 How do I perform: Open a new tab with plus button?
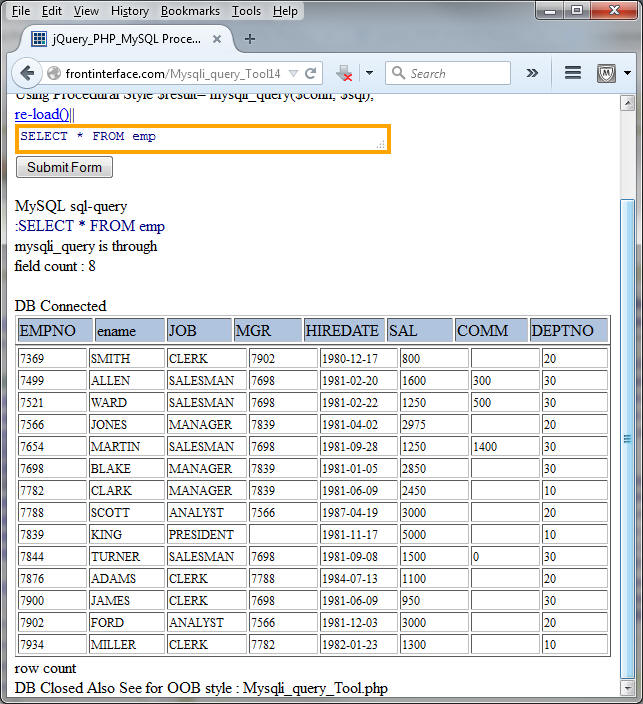click(250, 39)
